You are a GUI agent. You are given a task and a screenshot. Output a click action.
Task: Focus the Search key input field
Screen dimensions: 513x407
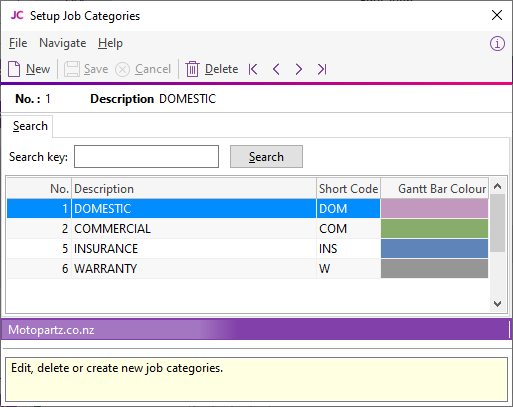146,156
